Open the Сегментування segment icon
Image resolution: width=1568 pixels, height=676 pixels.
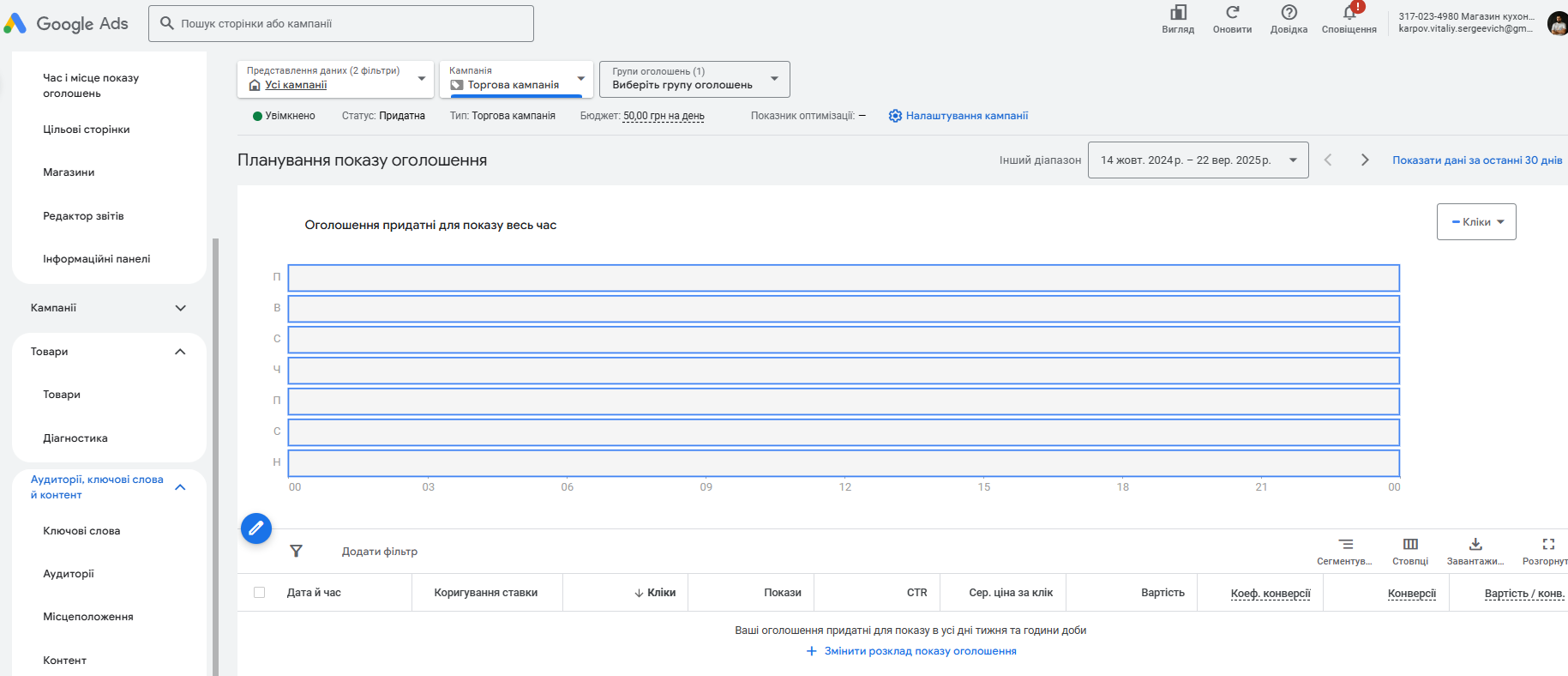point(1346,545)
